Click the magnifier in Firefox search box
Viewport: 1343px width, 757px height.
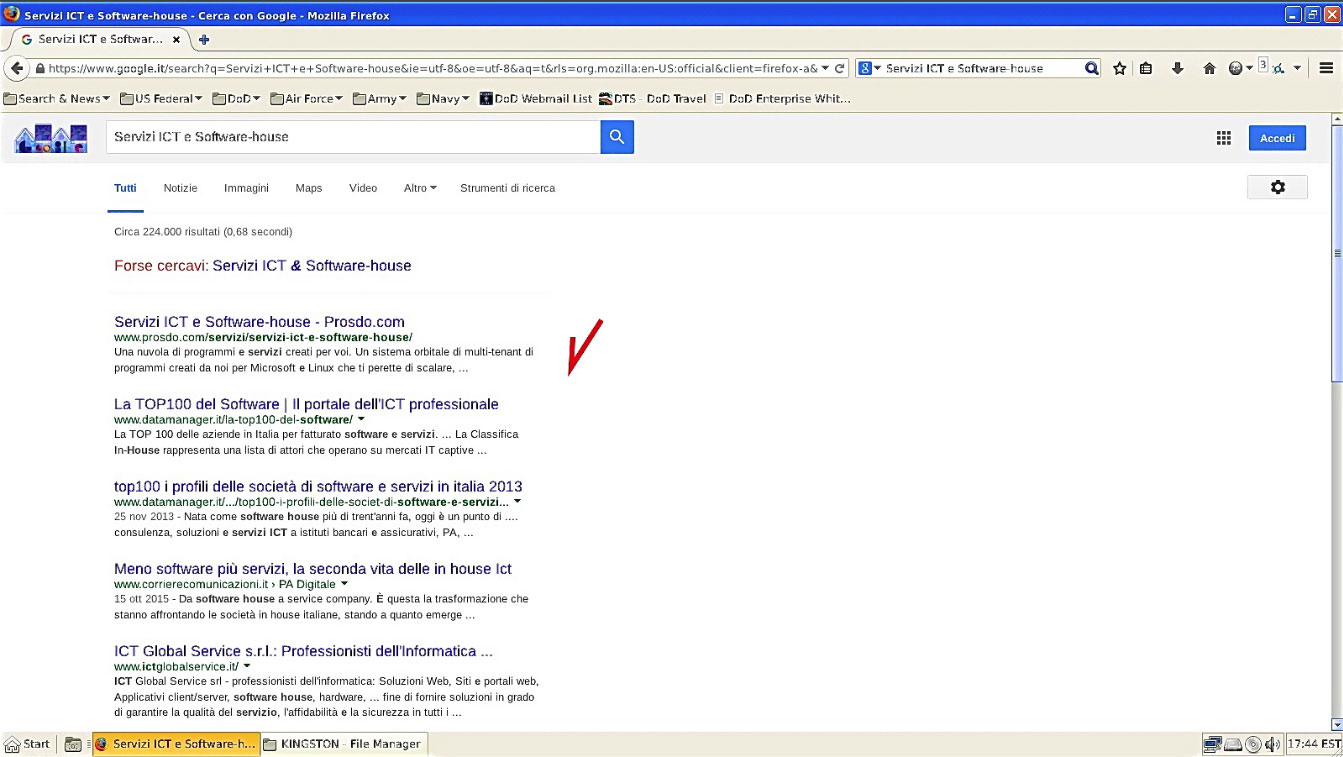(x=1092, y=68)
